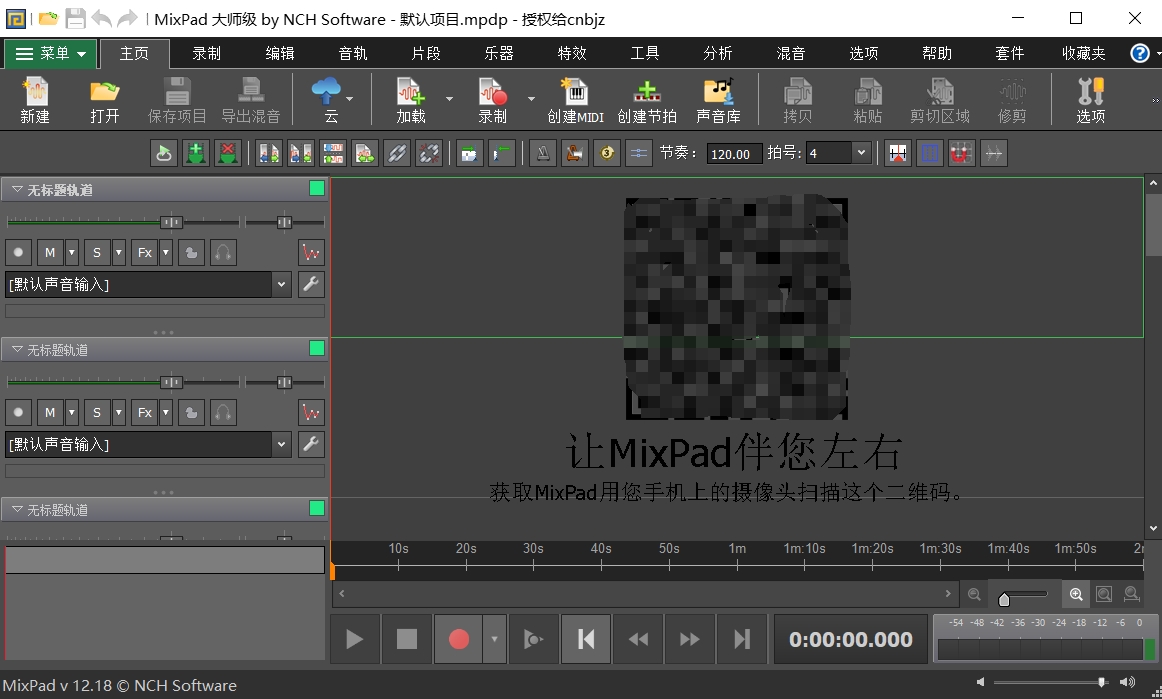The image size is (1162, 699).
Task: Click the unlink broken chain icon
Action: [429, 153]
